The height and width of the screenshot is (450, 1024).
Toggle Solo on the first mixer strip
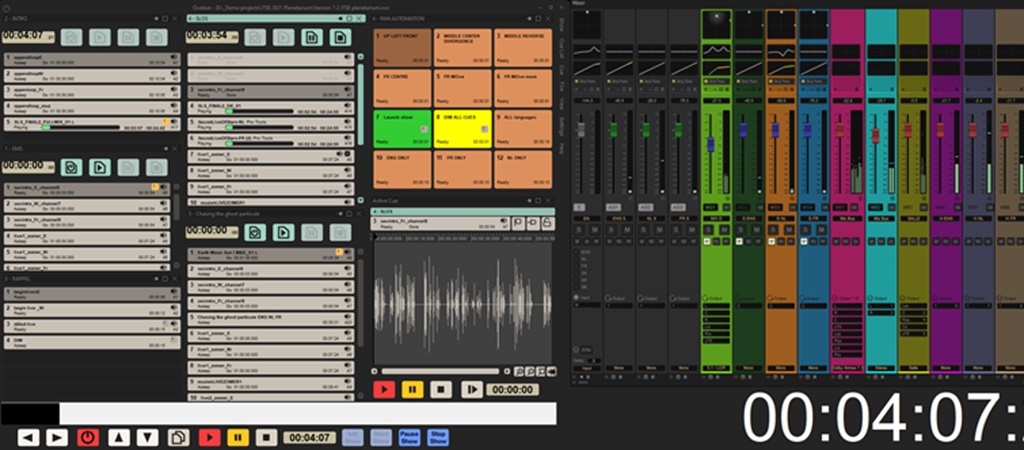(579, 230)
